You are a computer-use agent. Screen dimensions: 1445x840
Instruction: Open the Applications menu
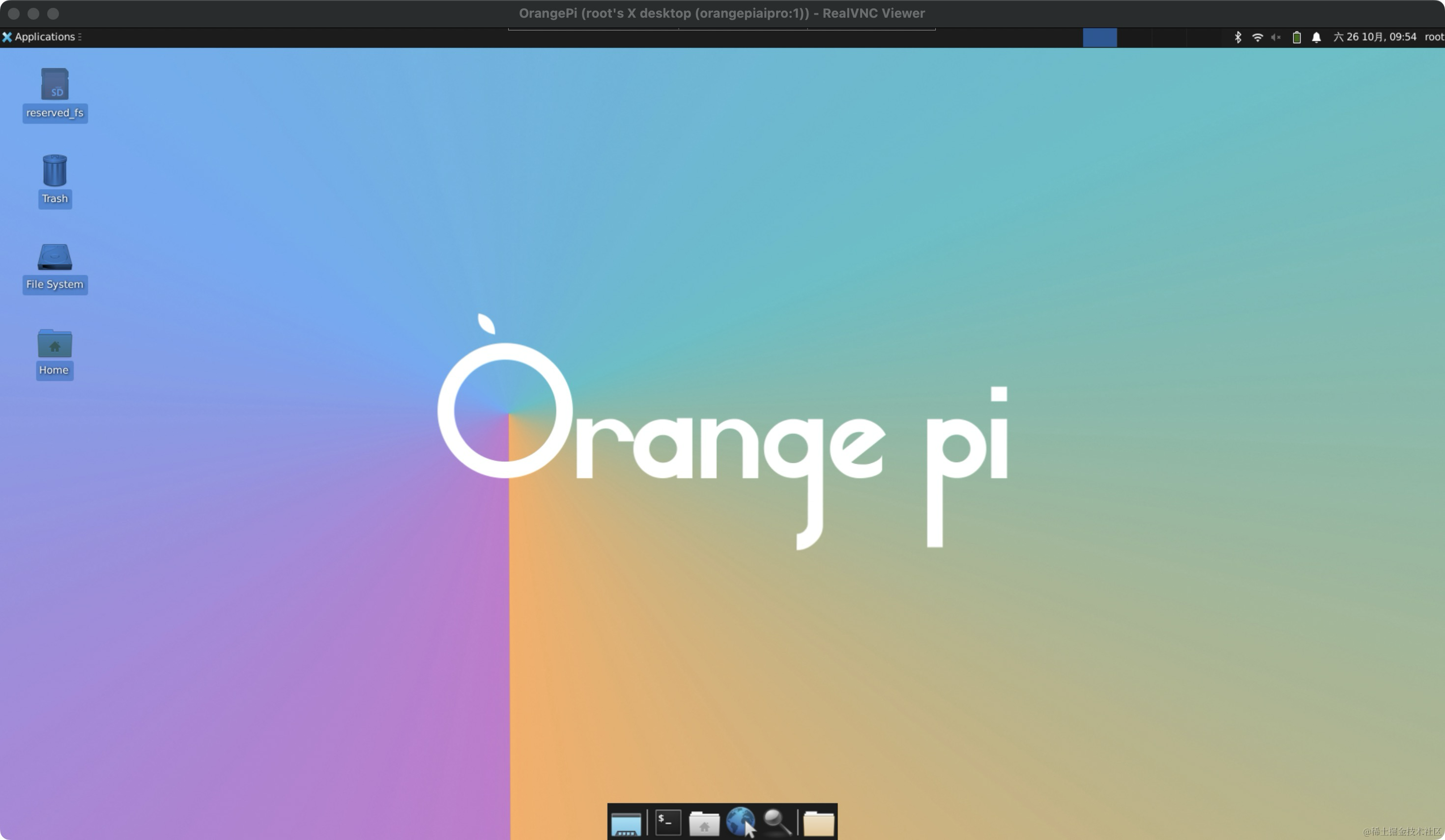point(40,37)
